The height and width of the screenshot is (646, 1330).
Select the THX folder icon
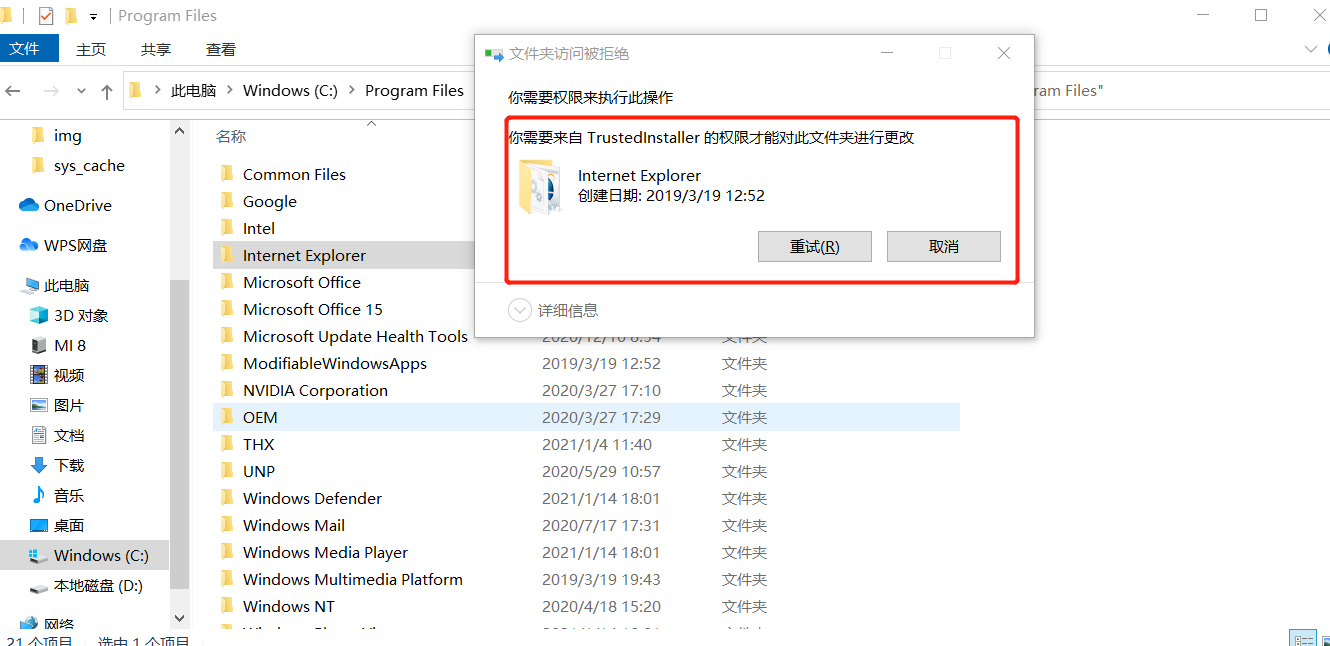(x=227, y=444)
